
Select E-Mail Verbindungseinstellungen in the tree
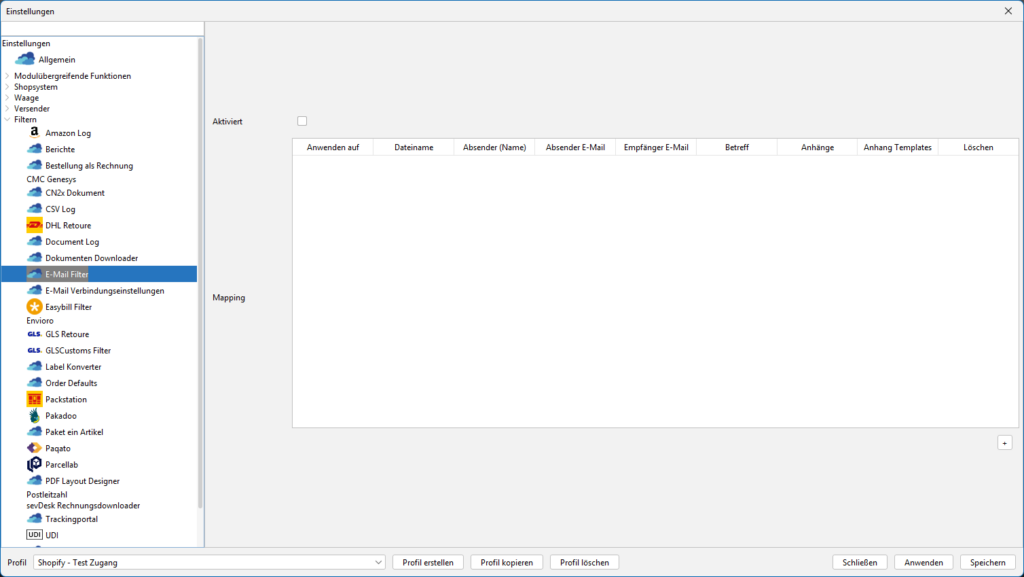pyautogui.click(x=104, y=291)
